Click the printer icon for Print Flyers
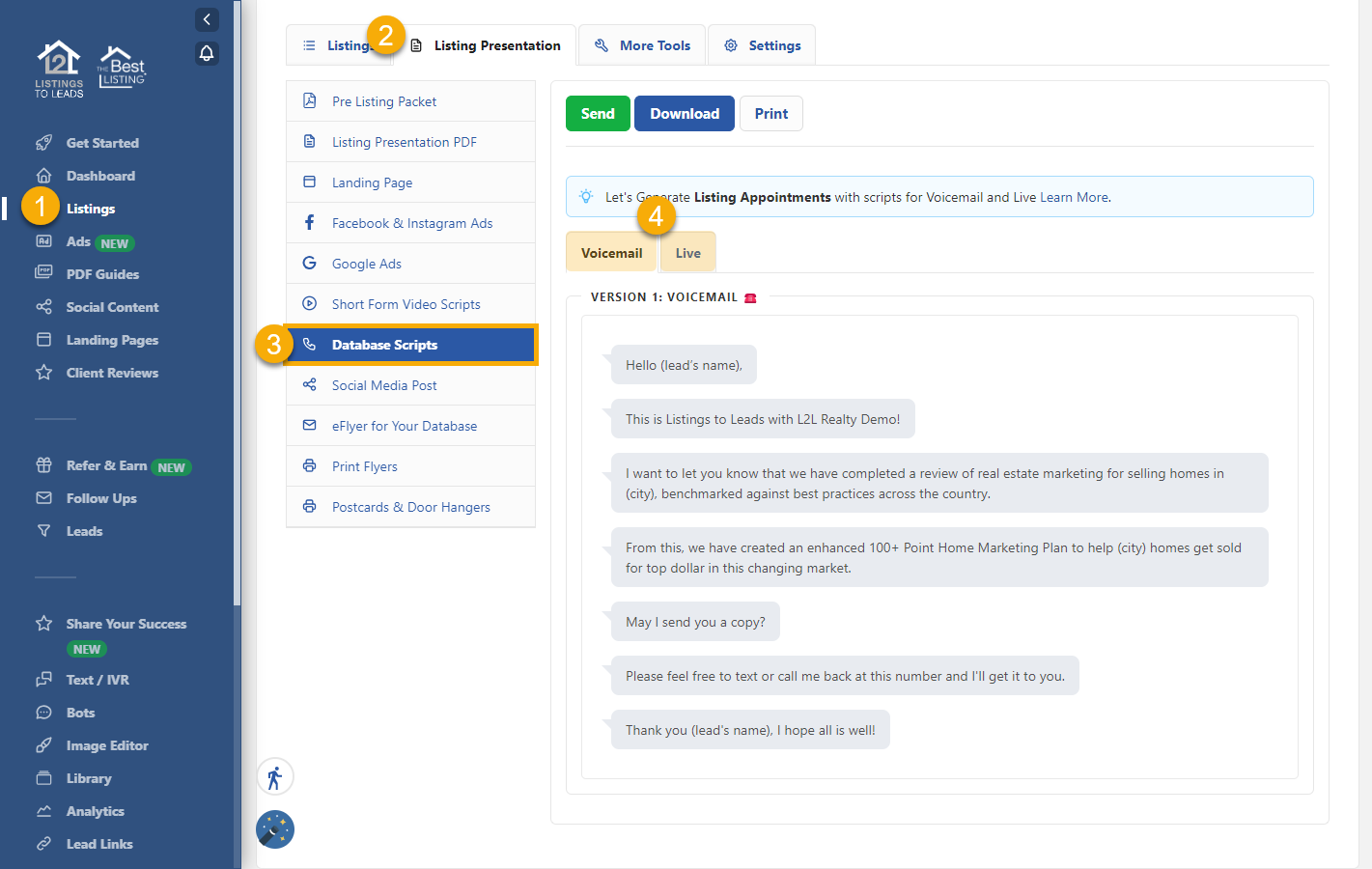Screen dimensions: 1372x869 click(310, 465)
